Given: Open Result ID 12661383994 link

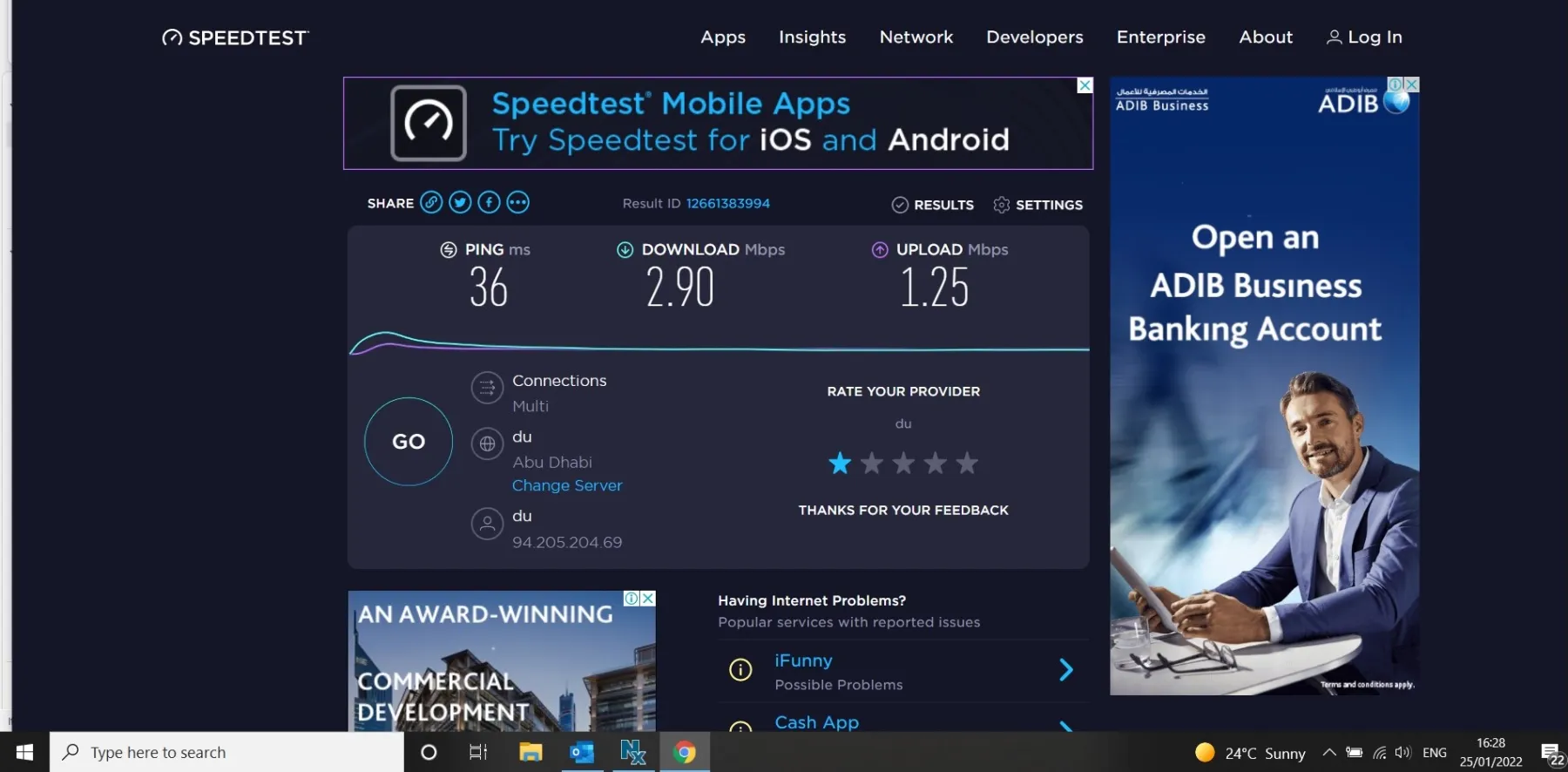Looking at the screenshot, I should pos(727,204).
